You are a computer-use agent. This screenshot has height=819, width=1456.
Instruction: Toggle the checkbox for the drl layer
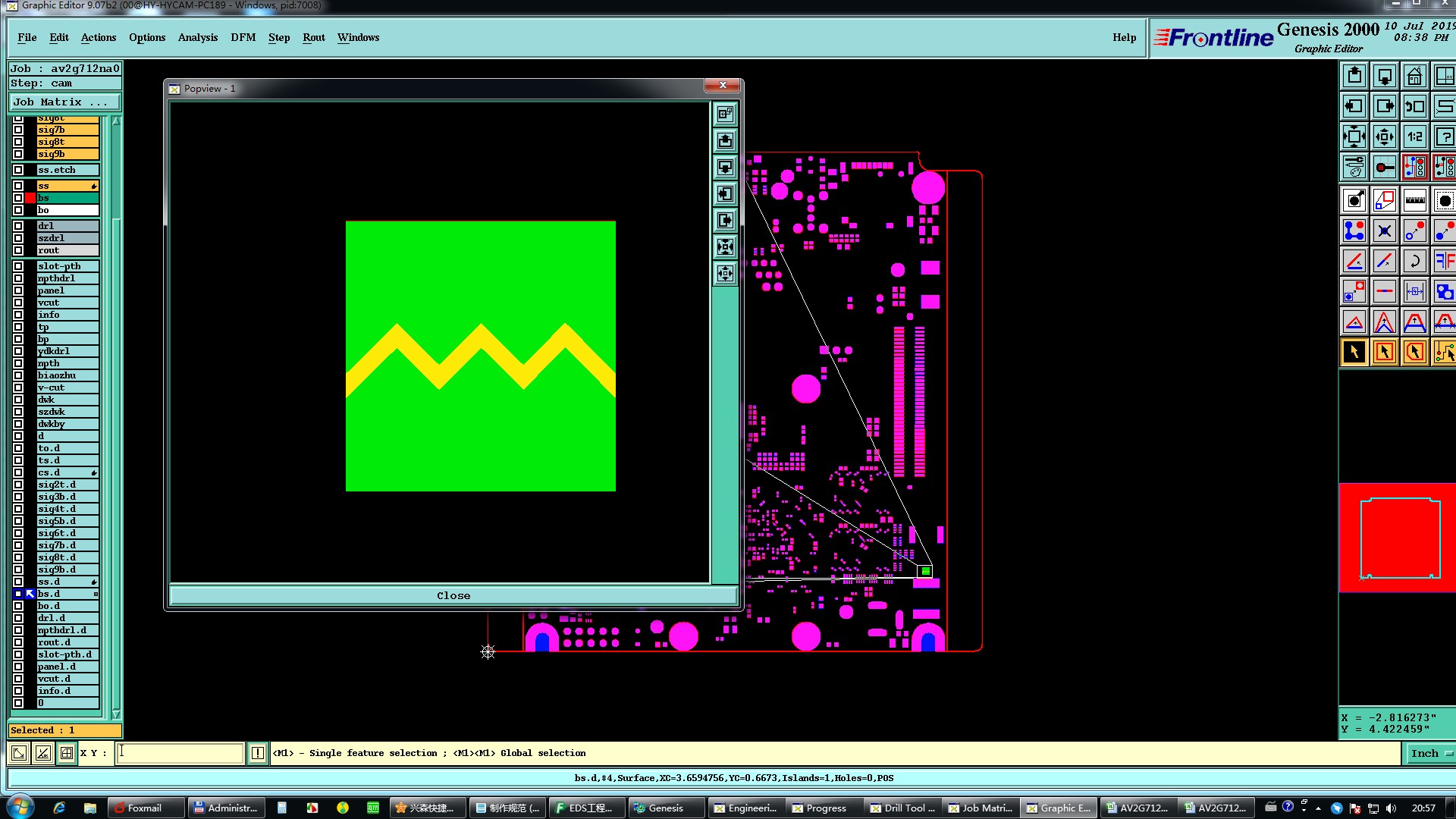(18, 226)
